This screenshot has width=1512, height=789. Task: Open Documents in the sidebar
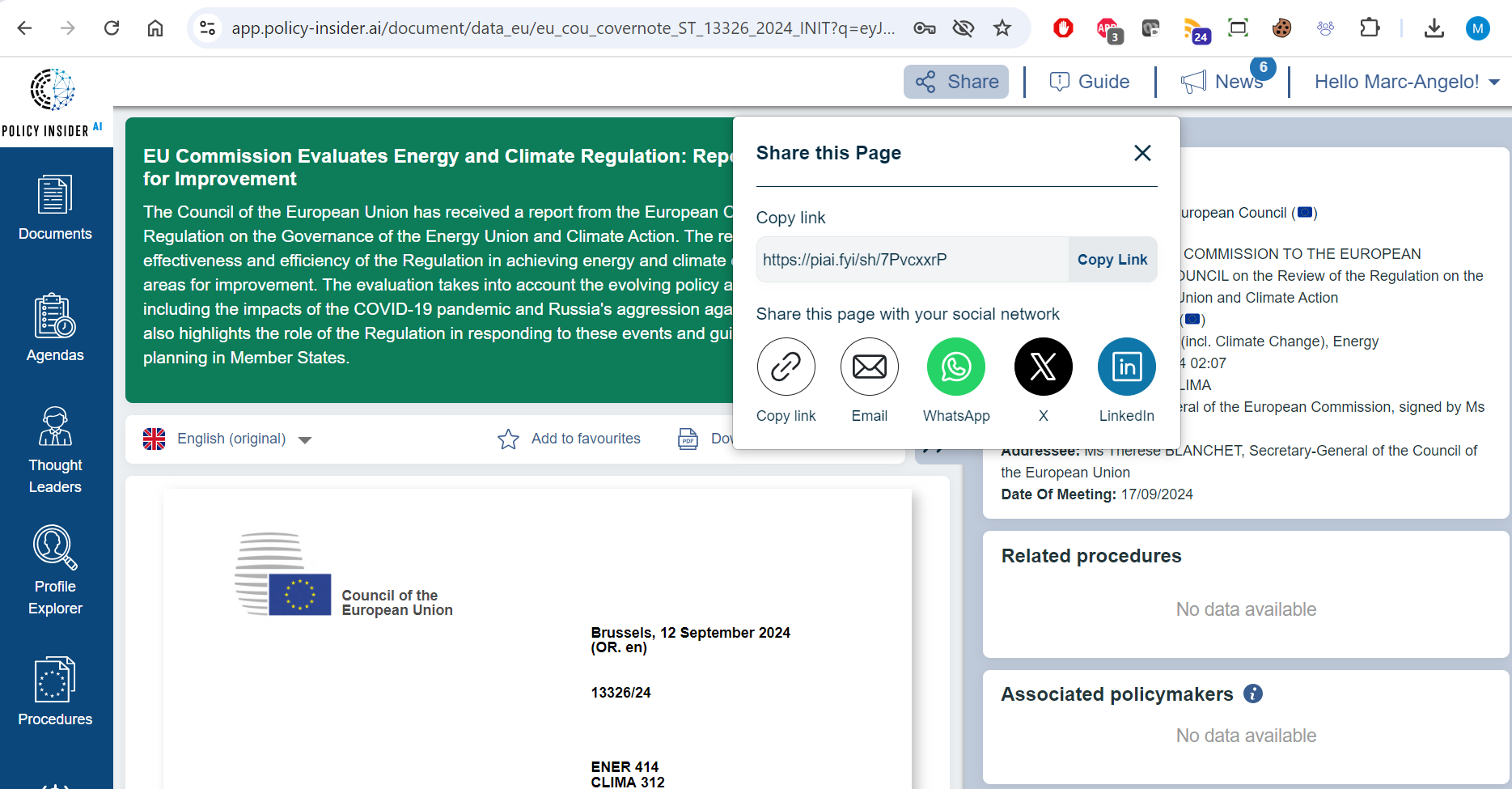point(55,208)
